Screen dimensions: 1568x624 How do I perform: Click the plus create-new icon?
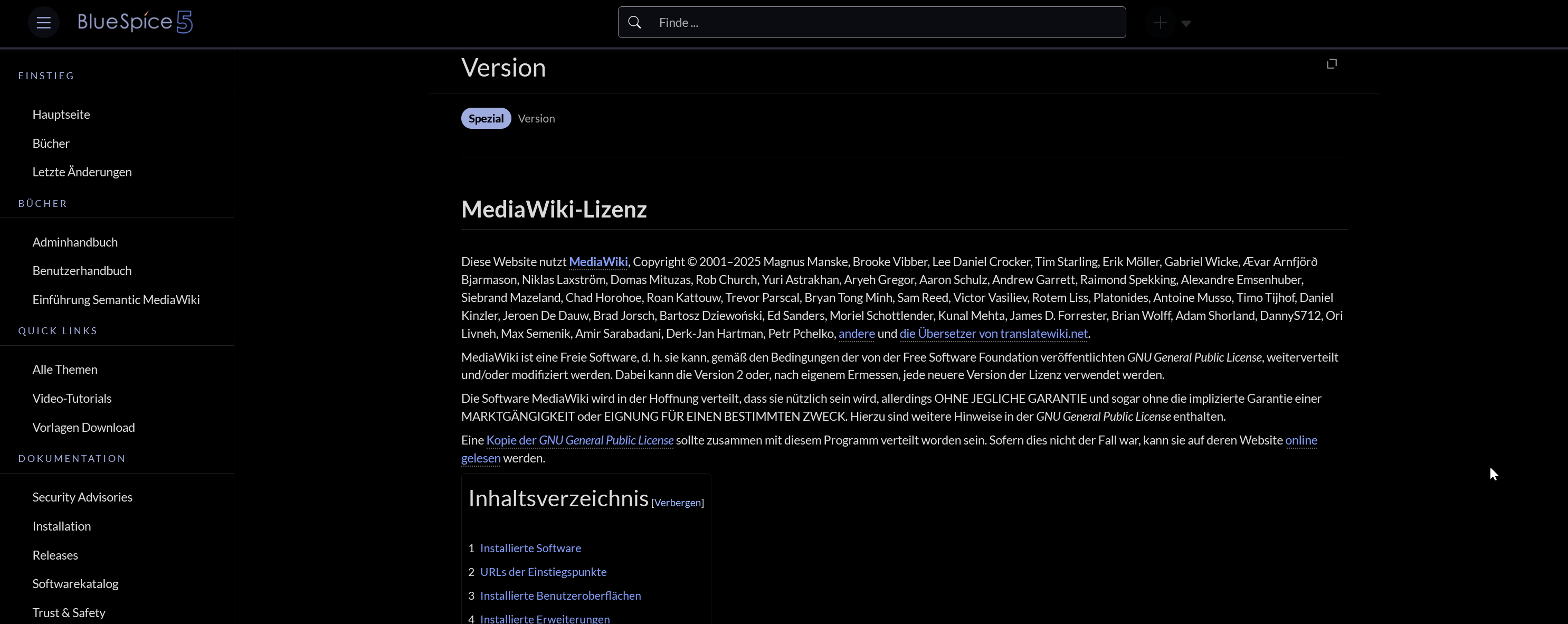click(1160, 23)
